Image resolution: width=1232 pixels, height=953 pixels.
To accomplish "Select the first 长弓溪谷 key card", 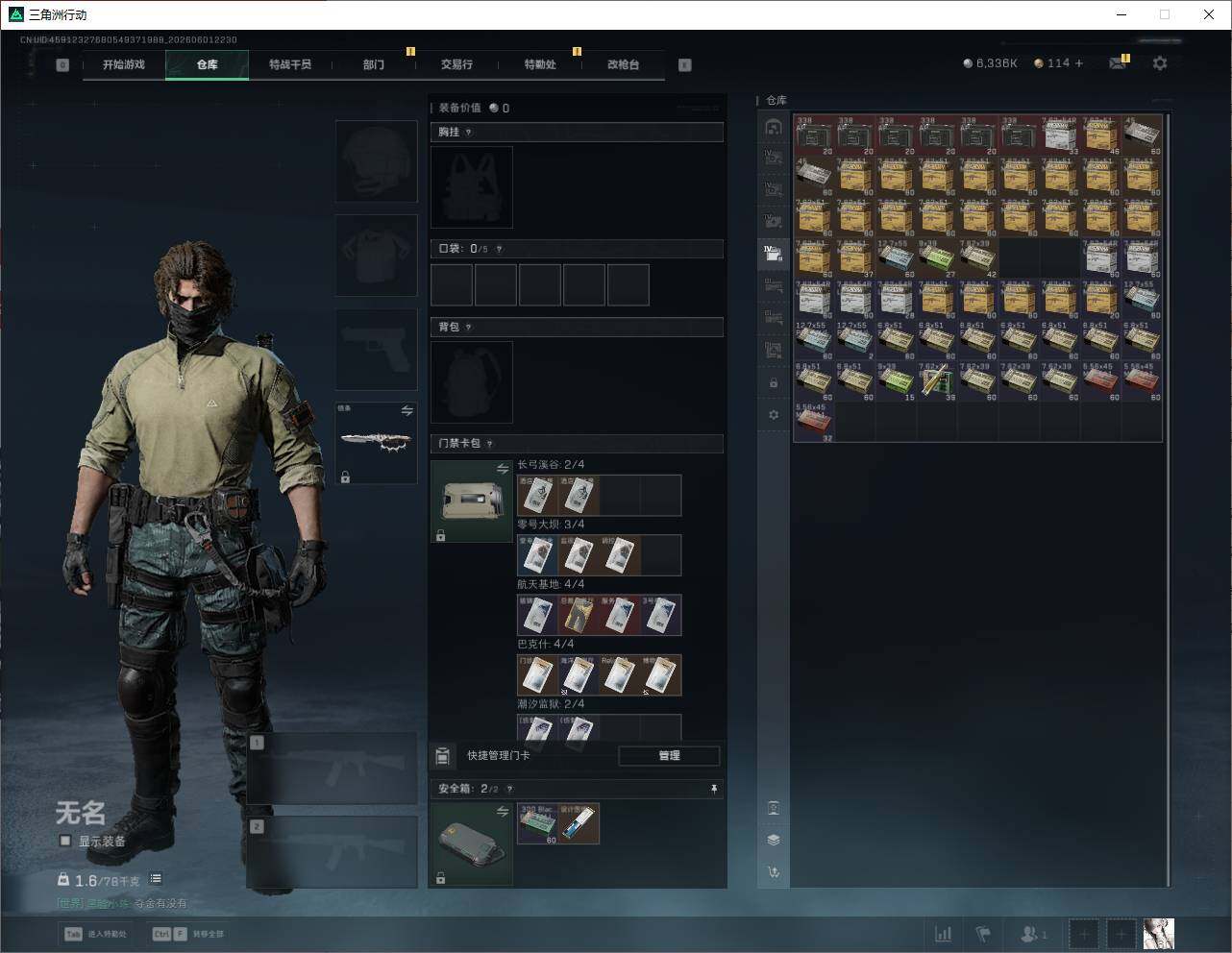I will [x=537, y=496].
